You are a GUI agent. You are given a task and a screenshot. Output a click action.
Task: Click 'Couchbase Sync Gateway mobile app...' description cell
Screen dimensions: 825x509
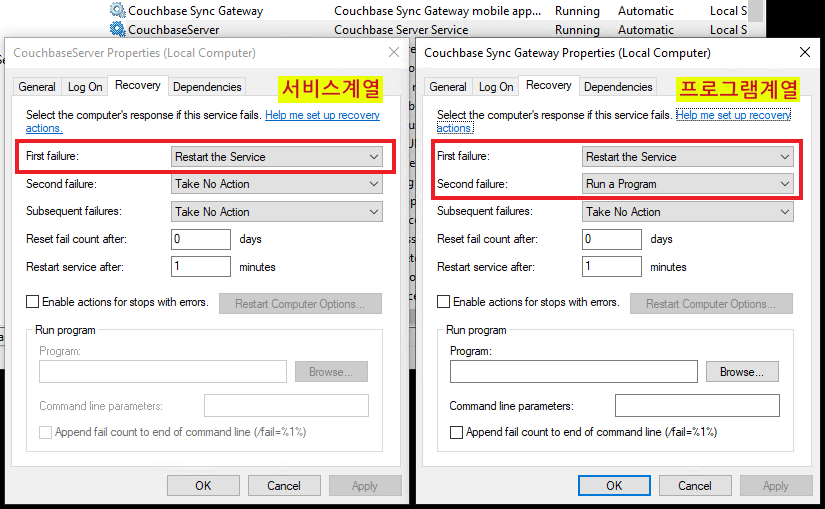pos(437,11)
